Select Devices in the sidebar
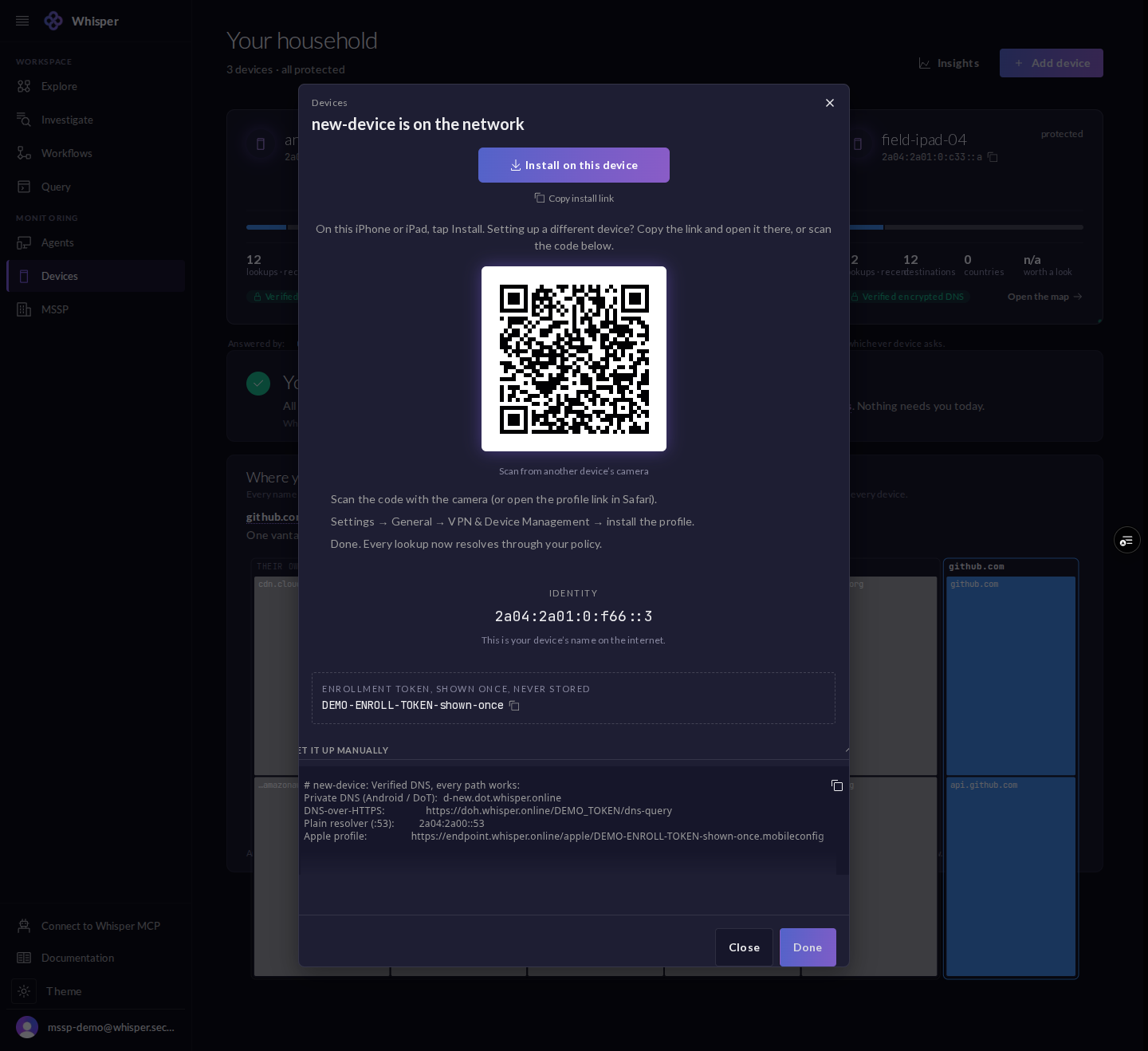Screen dimensions: 1148x1051 [x=96, y=276]
